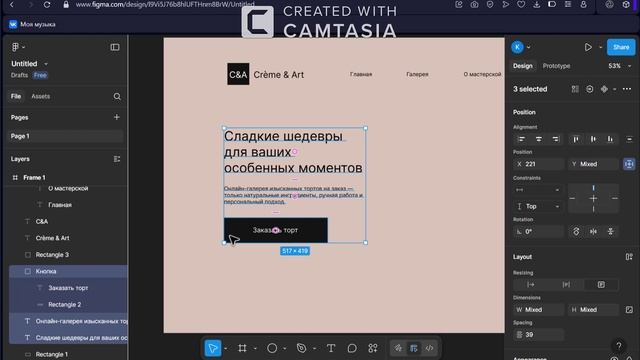Select Page 1 in Pages list
640x360 pixels.
pos(66,136)
